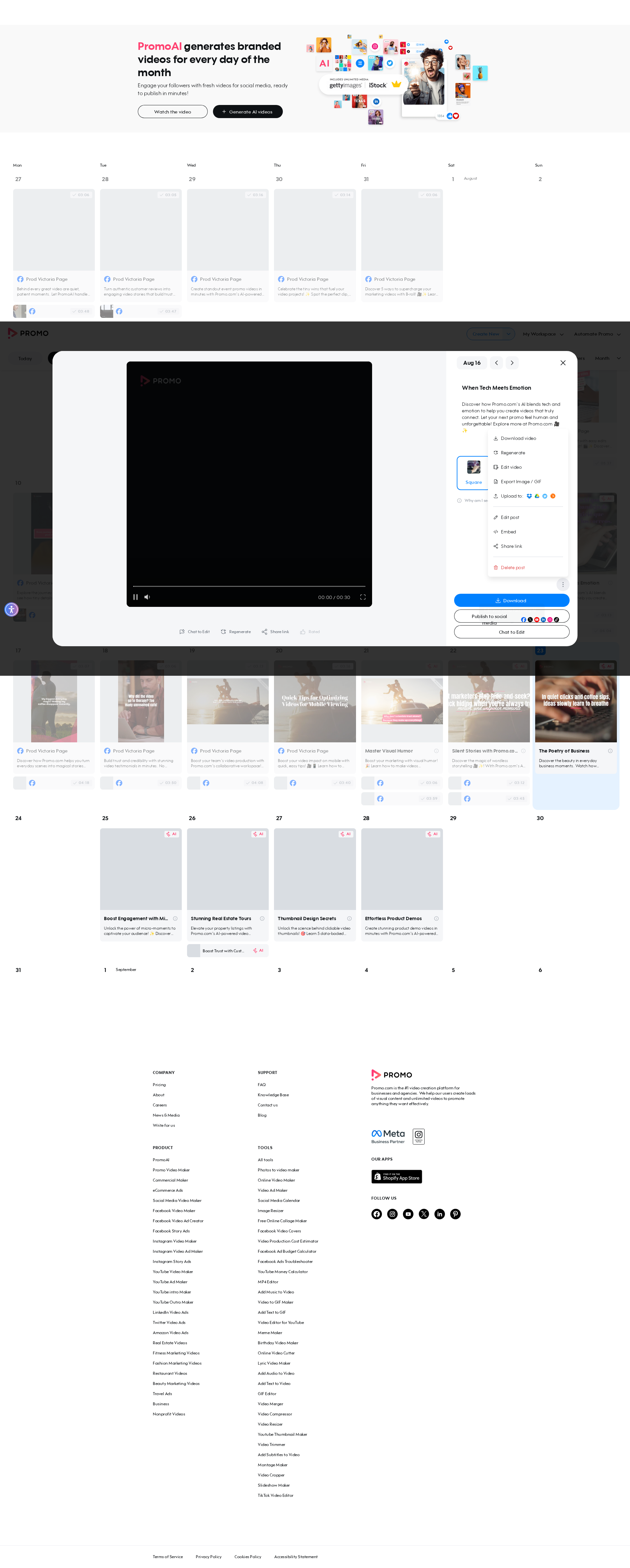Click the Generate AI videos button

point(248,112)
